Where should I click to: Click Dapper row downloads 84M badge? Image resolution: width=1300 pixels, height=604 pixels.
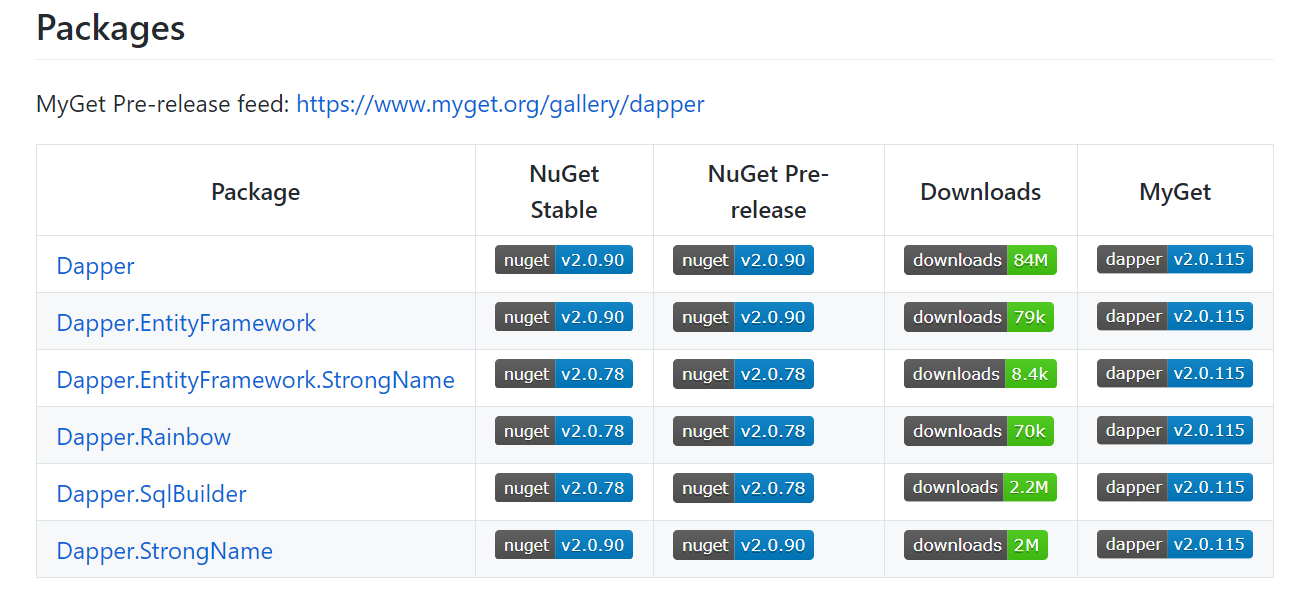tap(980, 260)
